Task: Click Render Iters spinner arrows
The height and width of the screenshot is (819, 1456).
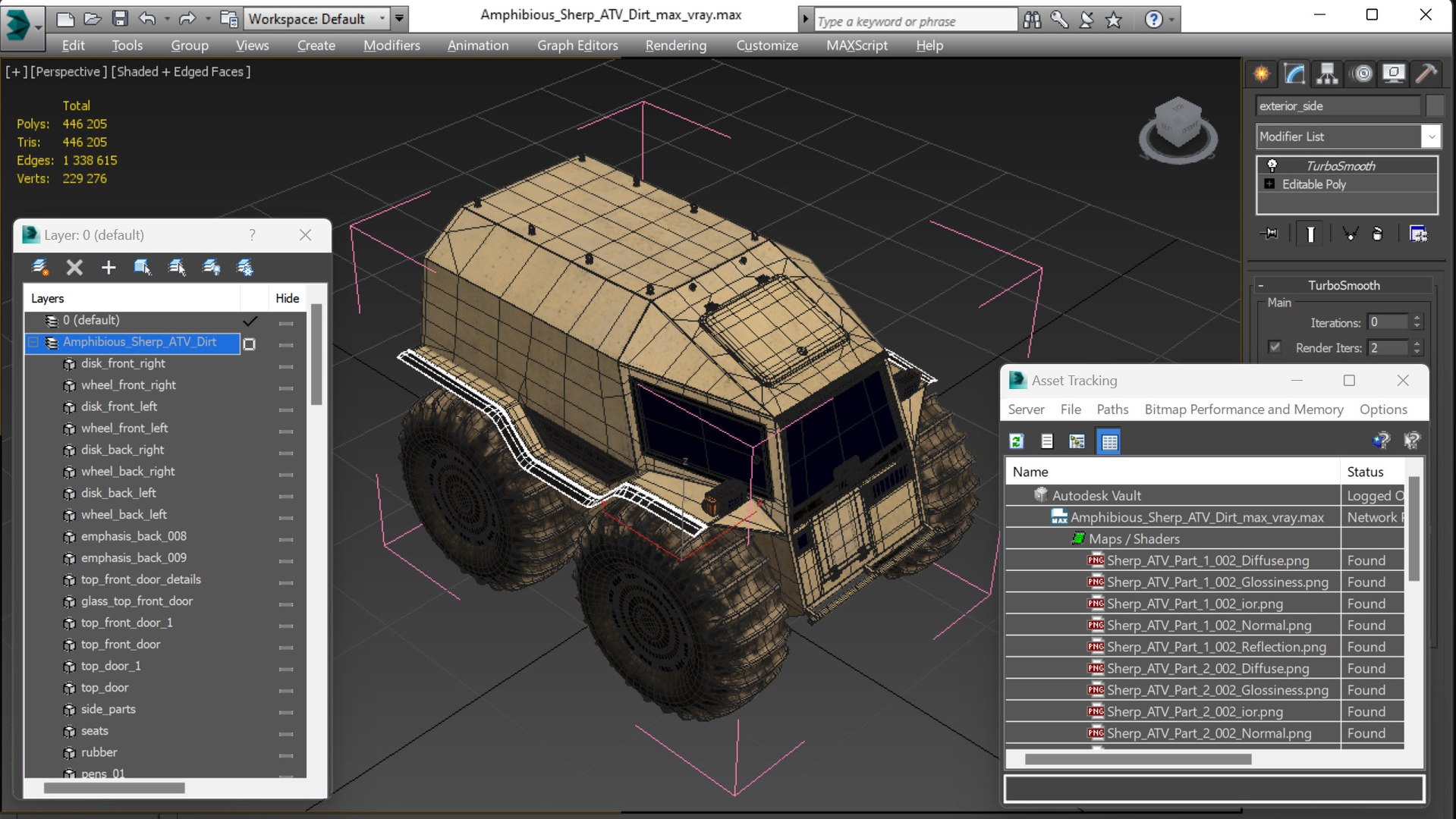Action: (x=1417, y=347)
